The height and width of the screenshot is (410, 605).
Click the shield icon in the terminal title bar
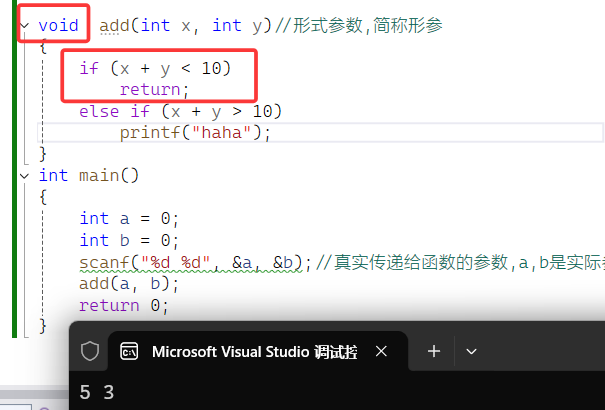point(90,351)
